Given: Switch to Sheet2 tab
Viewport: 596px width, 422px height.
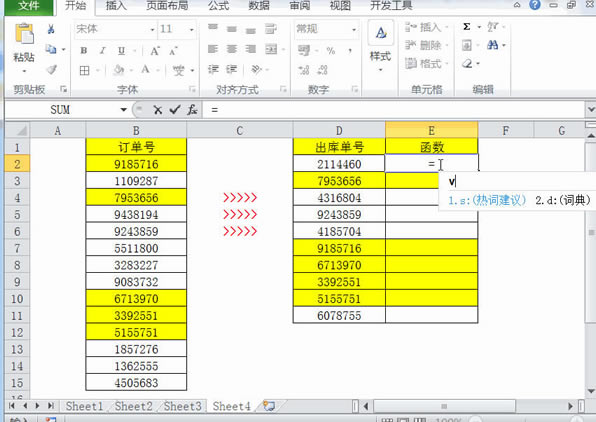Looking at the screenshot, I should pos(133,406).
